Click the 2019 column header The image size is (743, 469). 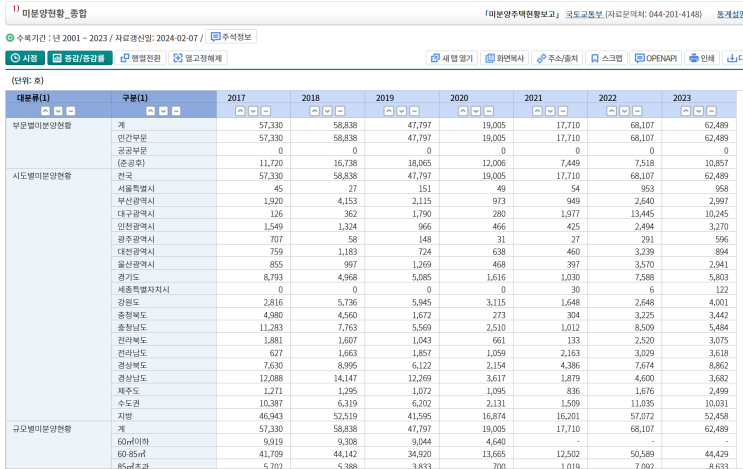click(x=385, y=98)
